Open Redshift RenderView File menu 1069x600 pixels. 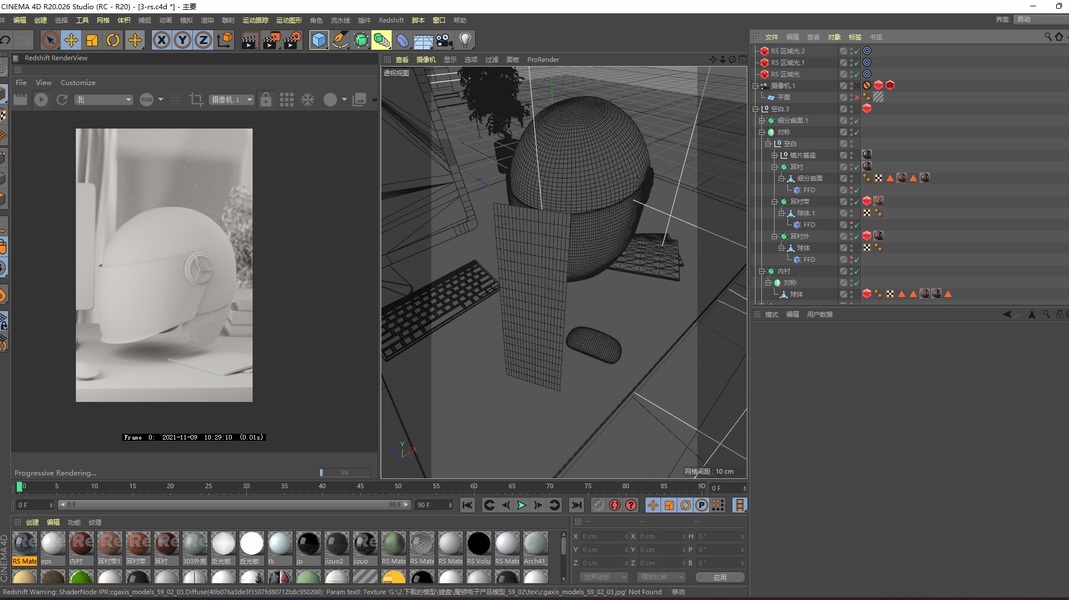coord(21,82)
